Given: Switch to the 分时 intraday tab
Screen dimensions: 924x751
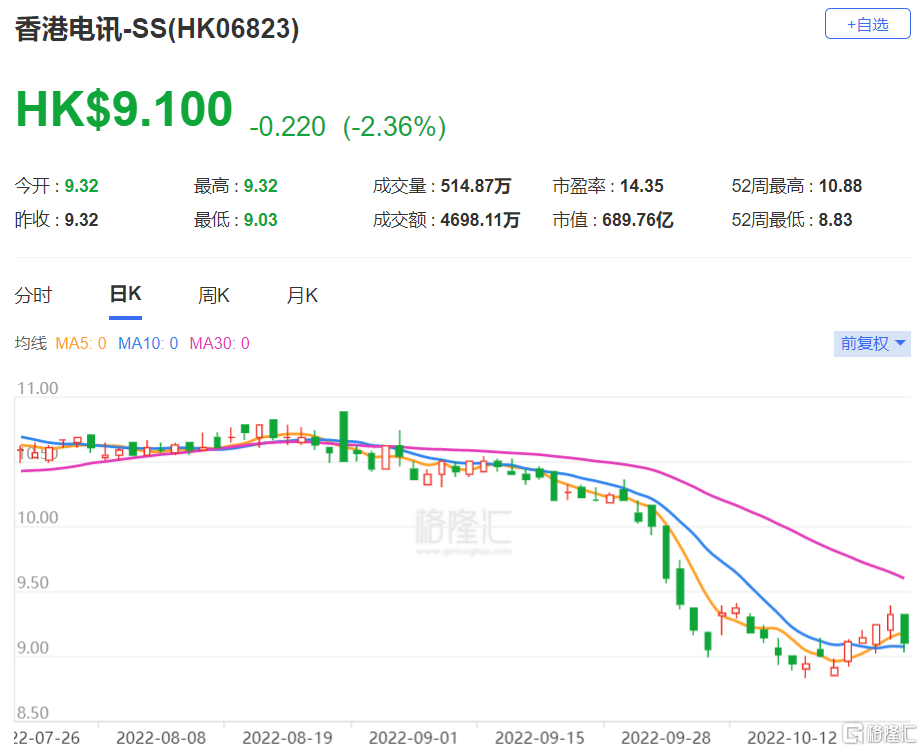Looking at the screenshot, I should pos(34,295).
